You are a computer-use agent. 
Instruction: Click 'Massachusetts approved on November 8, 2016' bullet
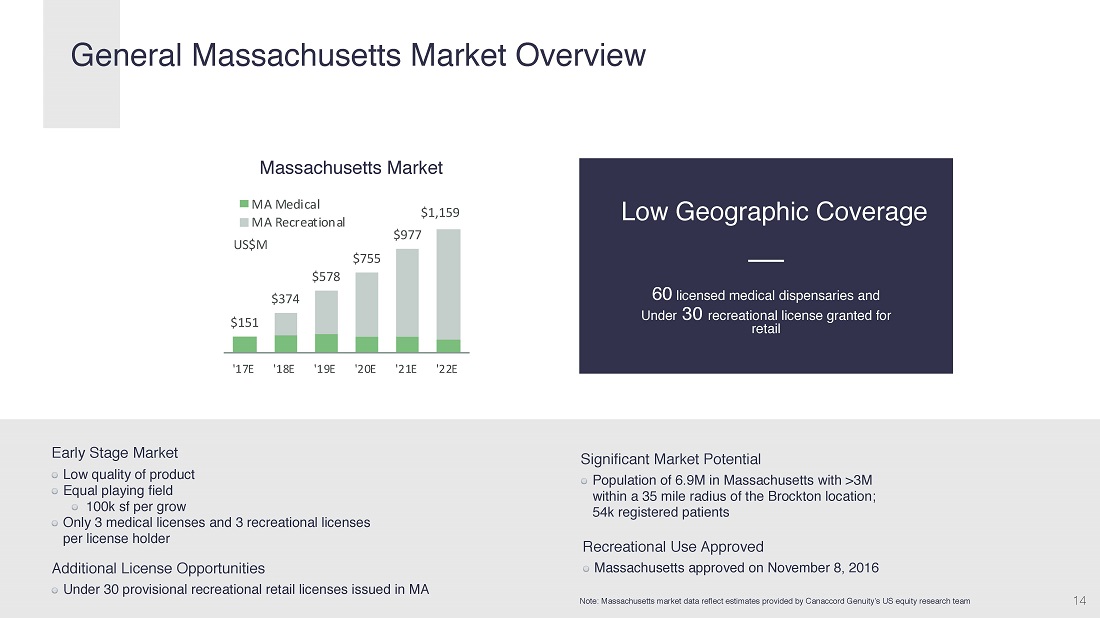click(x=736, y=568)
